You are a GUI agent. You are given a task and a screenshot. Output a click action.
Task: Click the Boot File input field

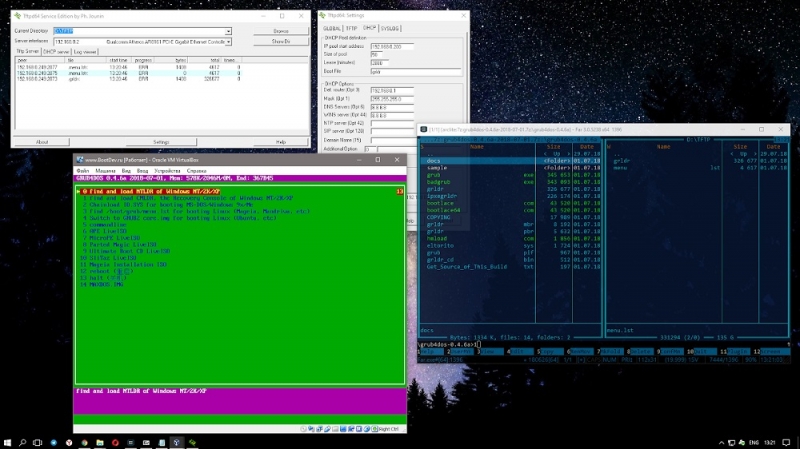pos(415,72)
